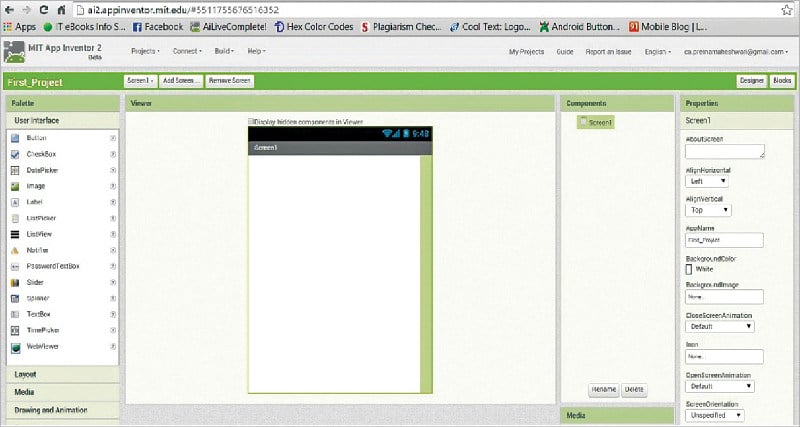
Task: Switch to the Designer view
Action: (752, 81)
